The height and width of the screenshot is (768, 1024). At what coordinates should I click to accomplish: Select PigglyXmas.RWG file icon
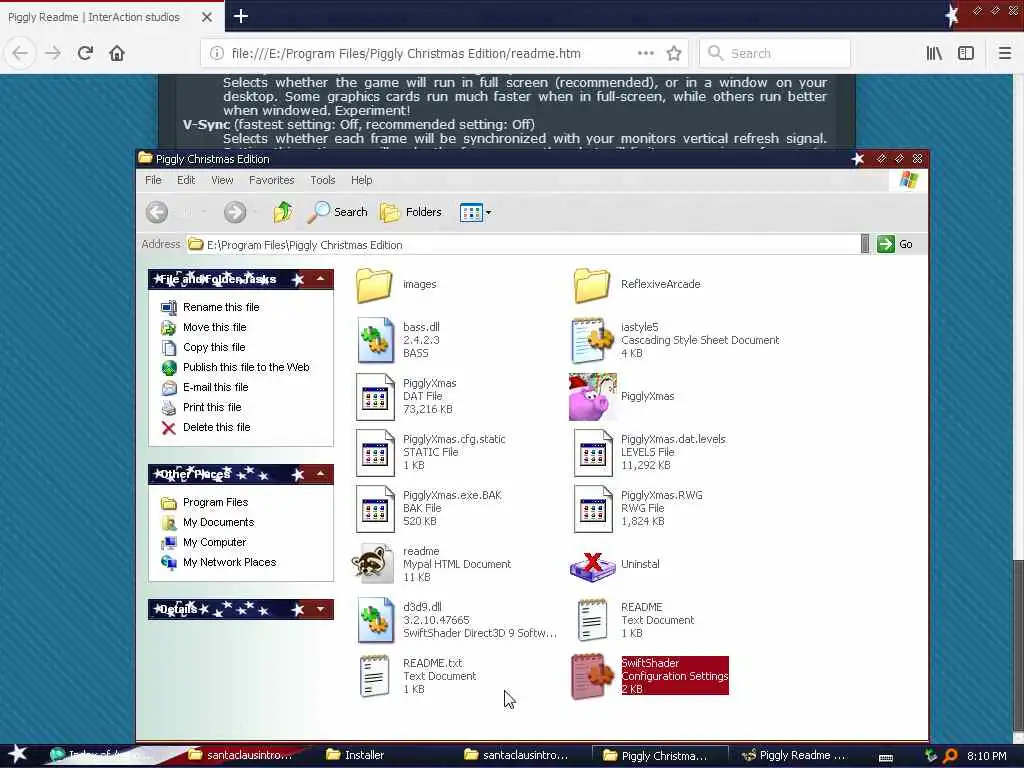point(593,509)
